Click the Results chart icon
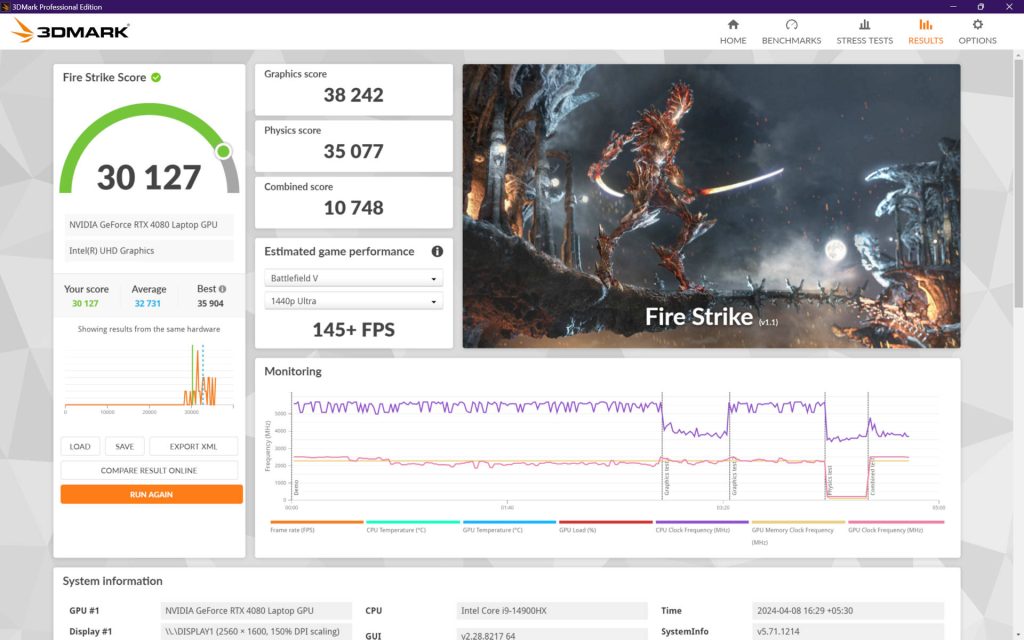The width and height of the screenshot is (1024, 640). (x=925, y=25)
